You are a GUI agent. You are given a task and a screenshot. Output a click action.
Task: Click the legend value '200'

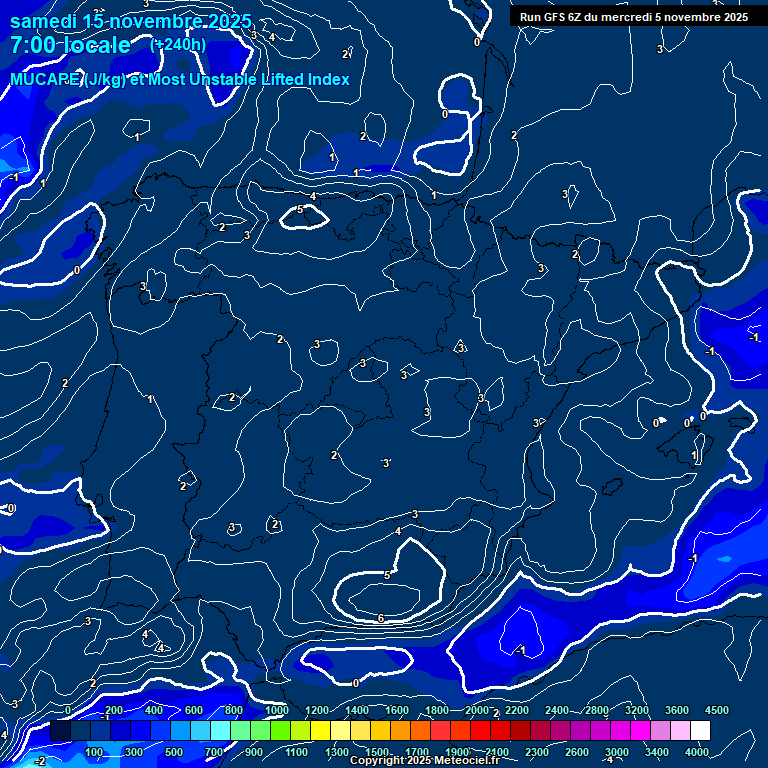[x=114, y=710]
